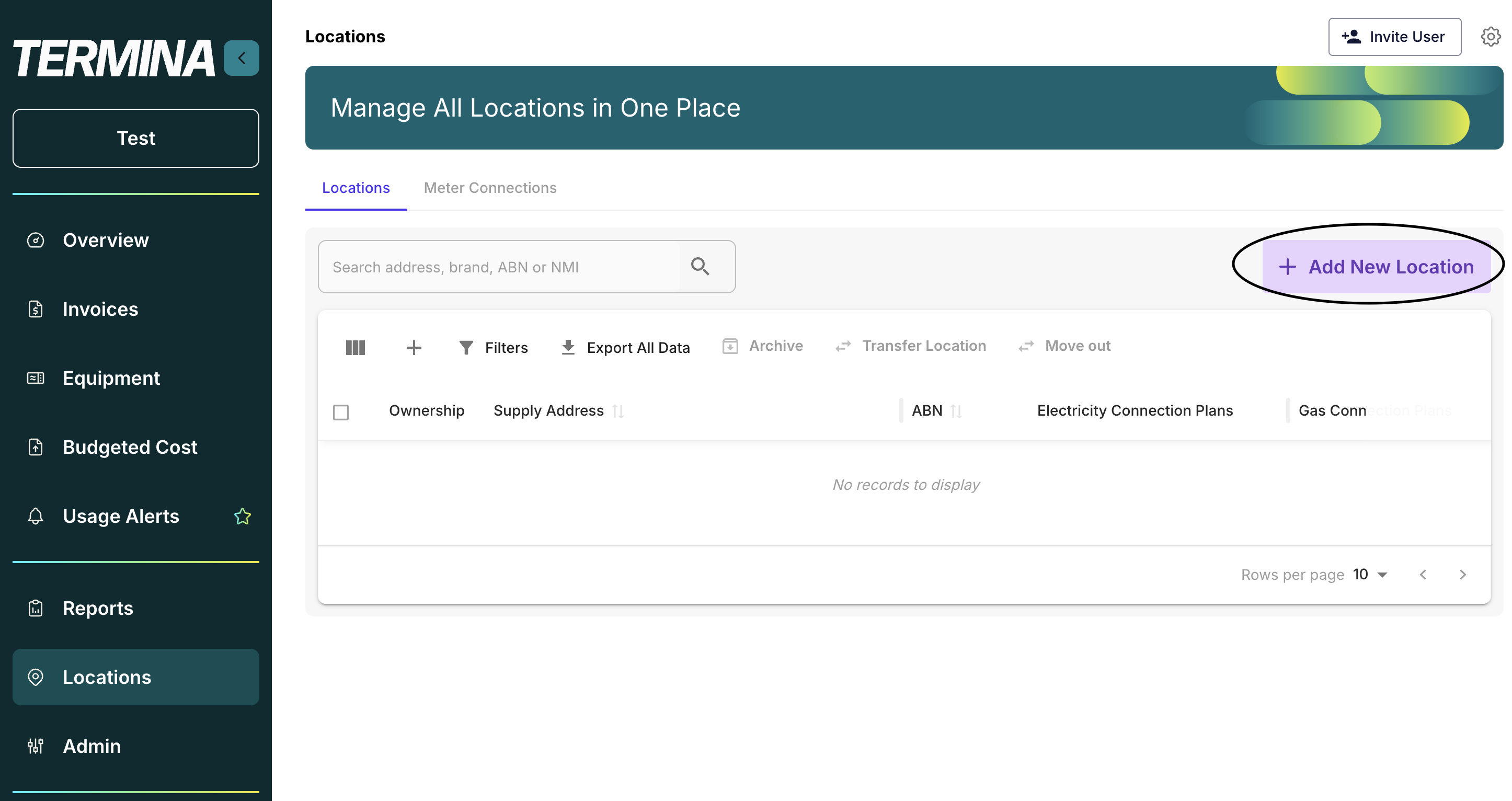Click the Admin sliders icon
The image size is (1512, 801).
coord(36,747)
